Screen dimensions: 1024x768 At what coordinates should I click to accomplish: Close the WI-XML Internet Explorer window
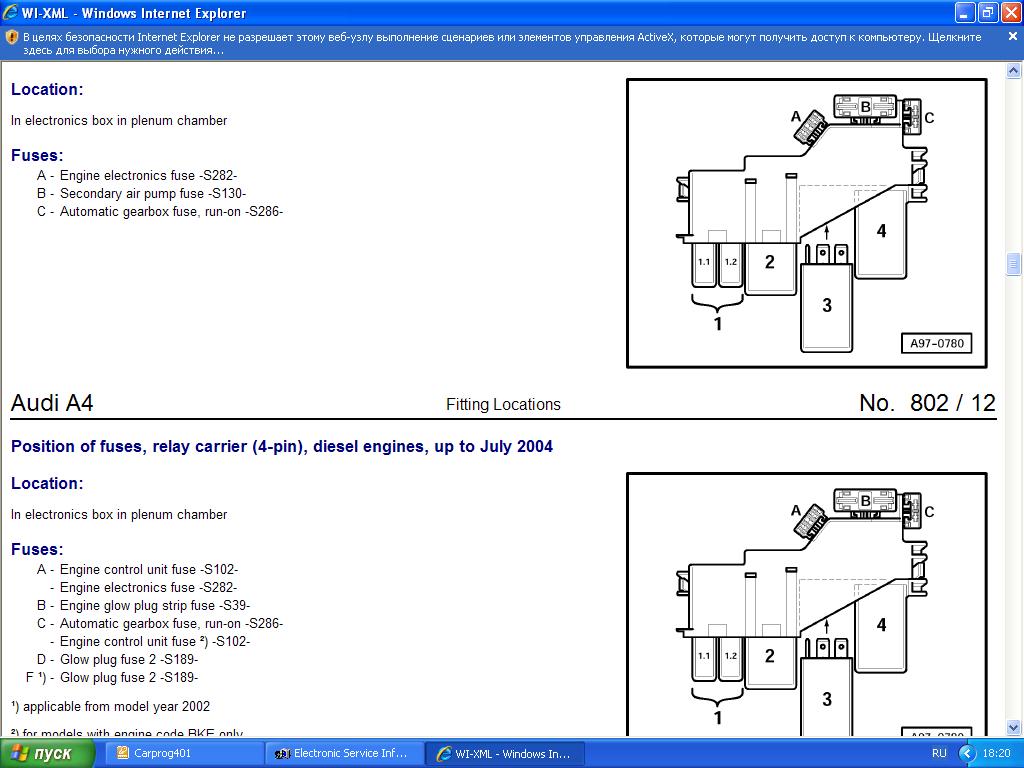point(1010,12)
